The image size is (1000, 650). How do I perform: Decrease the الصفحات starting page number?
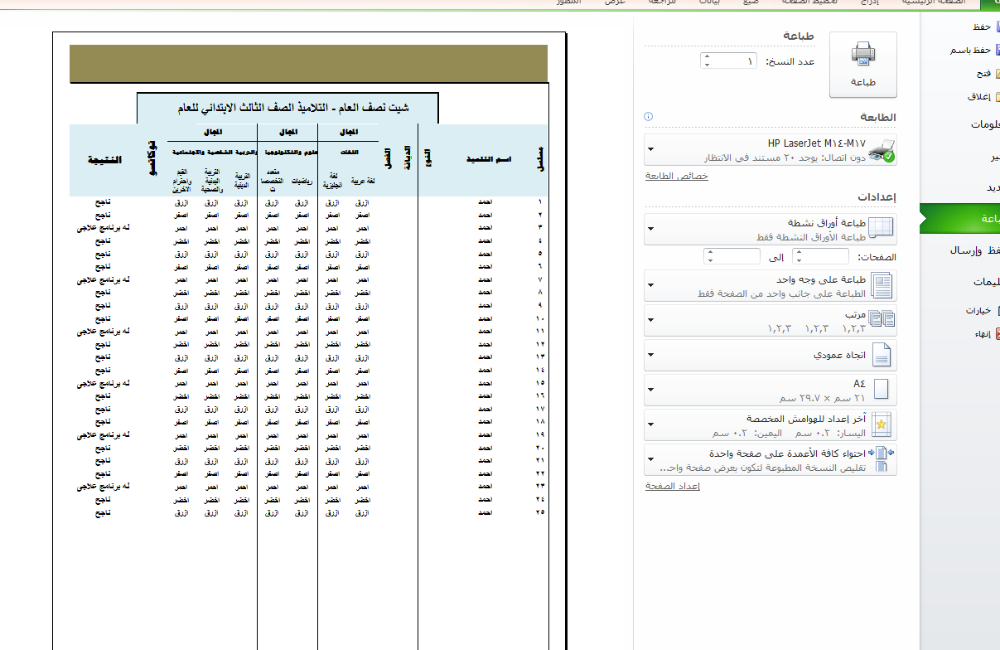(x=798, y=260)
